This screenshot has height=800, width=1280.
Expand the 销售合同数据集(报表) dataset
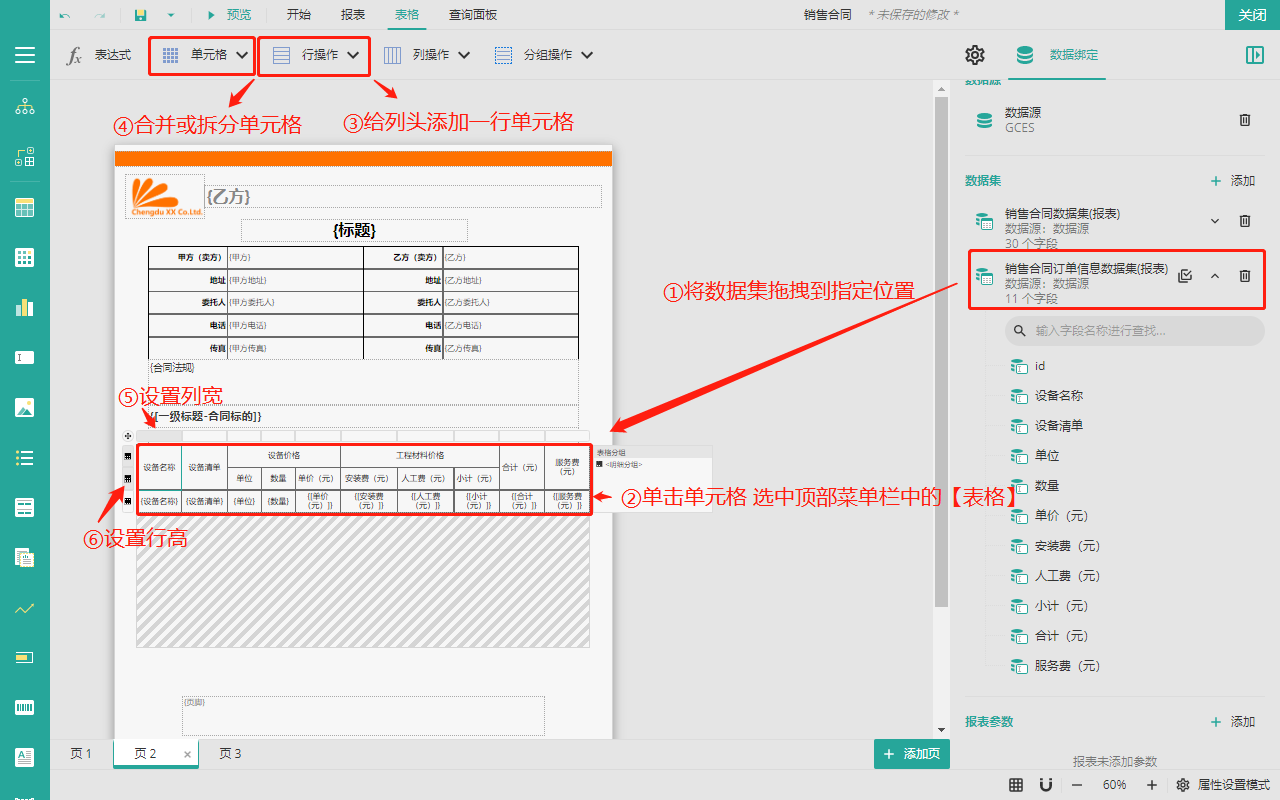tap(1215, 221)
